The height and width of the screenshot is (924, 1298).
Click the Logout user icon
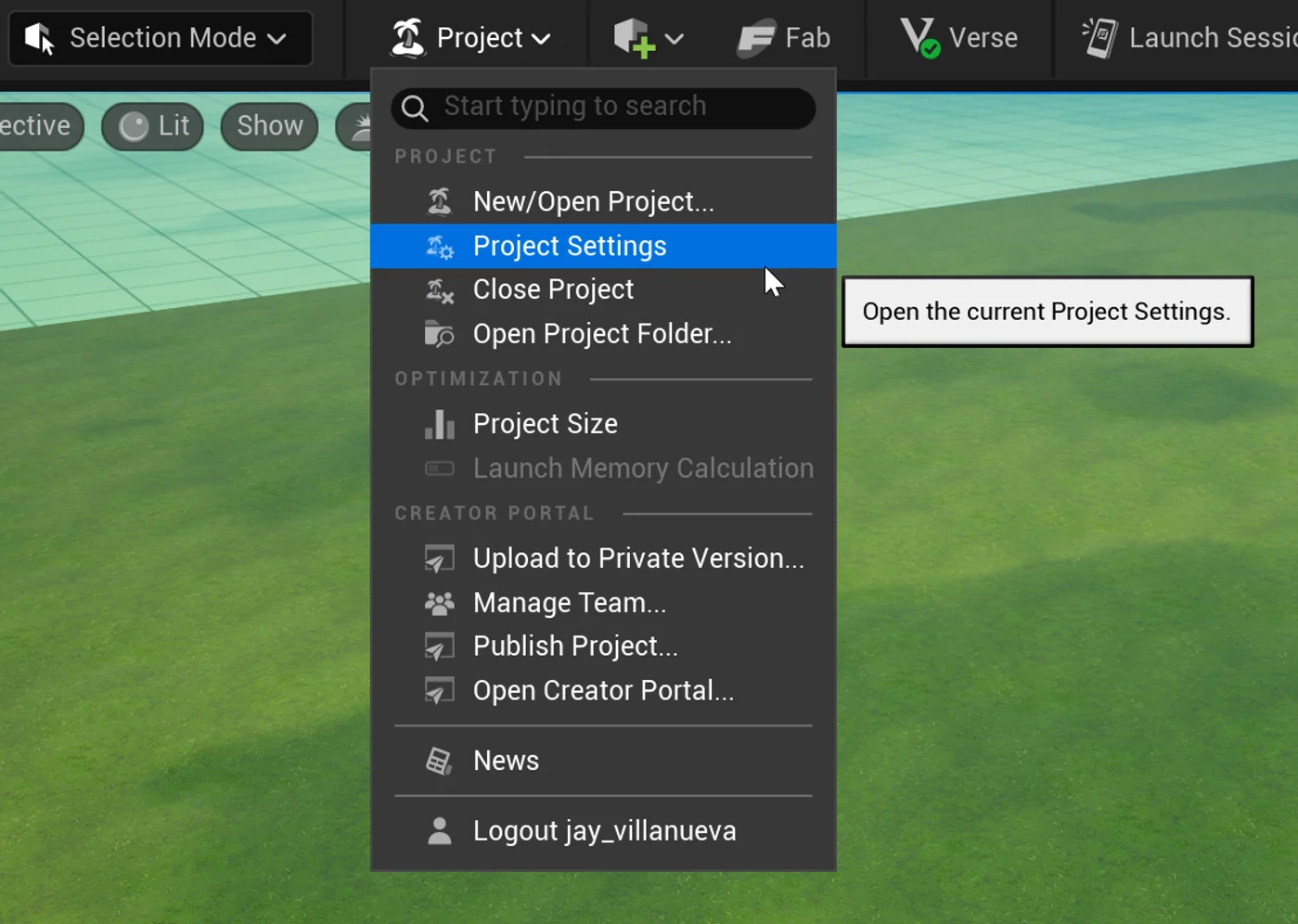coord(440,831)
